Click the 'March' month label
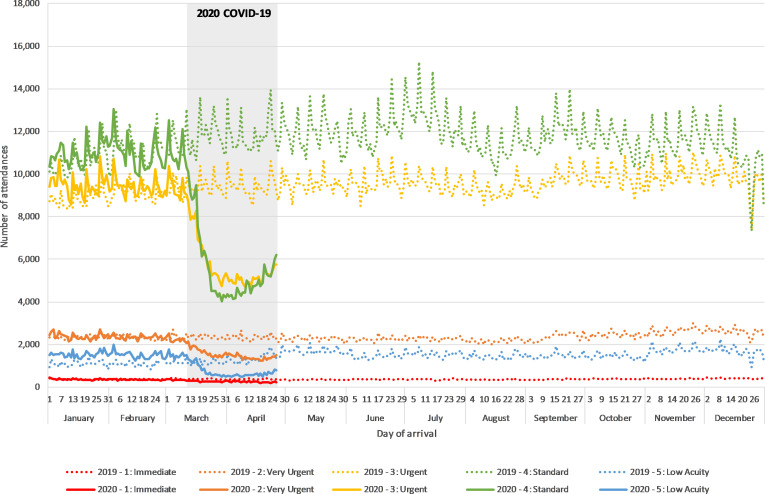Screen dimensions: 765x494 point(196,418)
